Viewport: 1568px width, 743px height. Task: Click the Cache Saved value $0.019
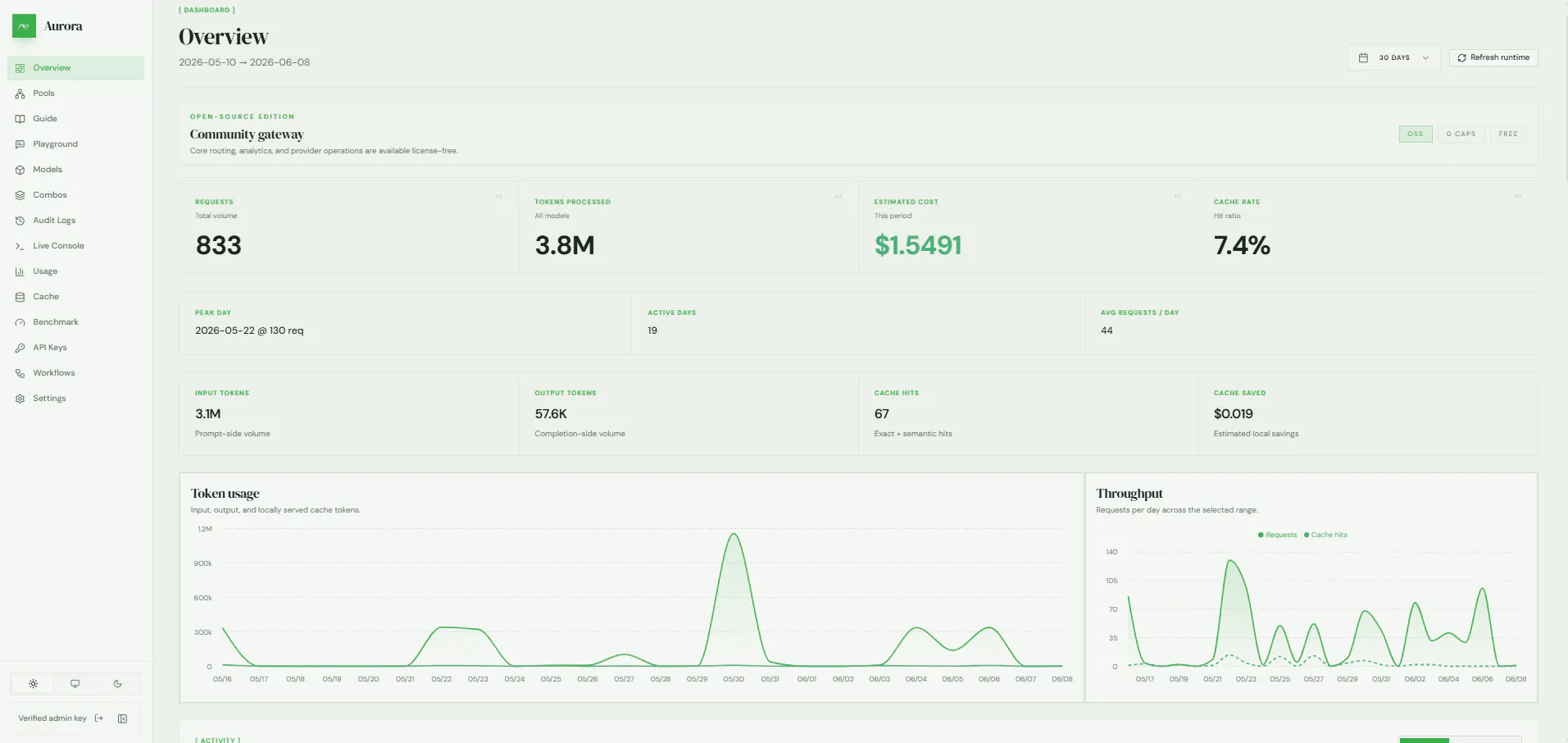click(x=1234, y=414)
